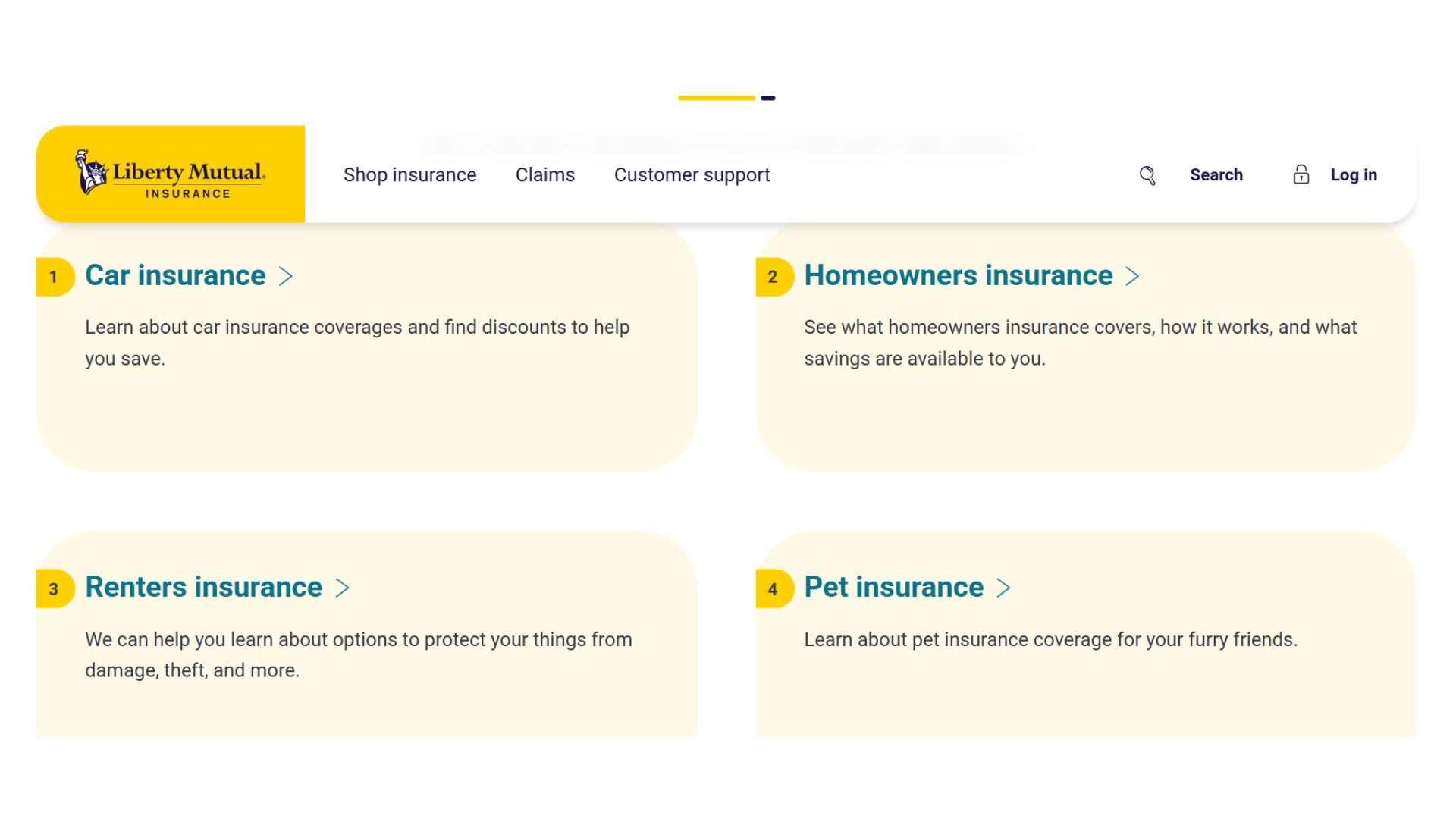This screenshot has width=1456, height=819.
Task: Click the chevron arrow after Car insurance
Action: [286, 276]
